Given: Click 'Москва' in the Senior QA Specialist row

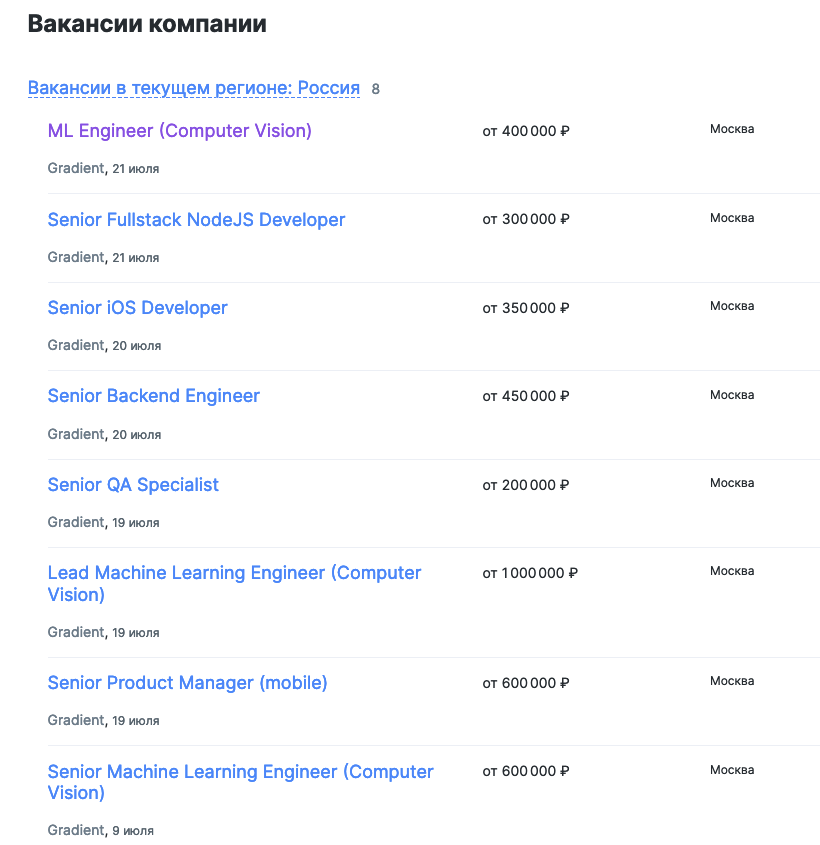Looking at the screenshot, I should pos(732,483).
